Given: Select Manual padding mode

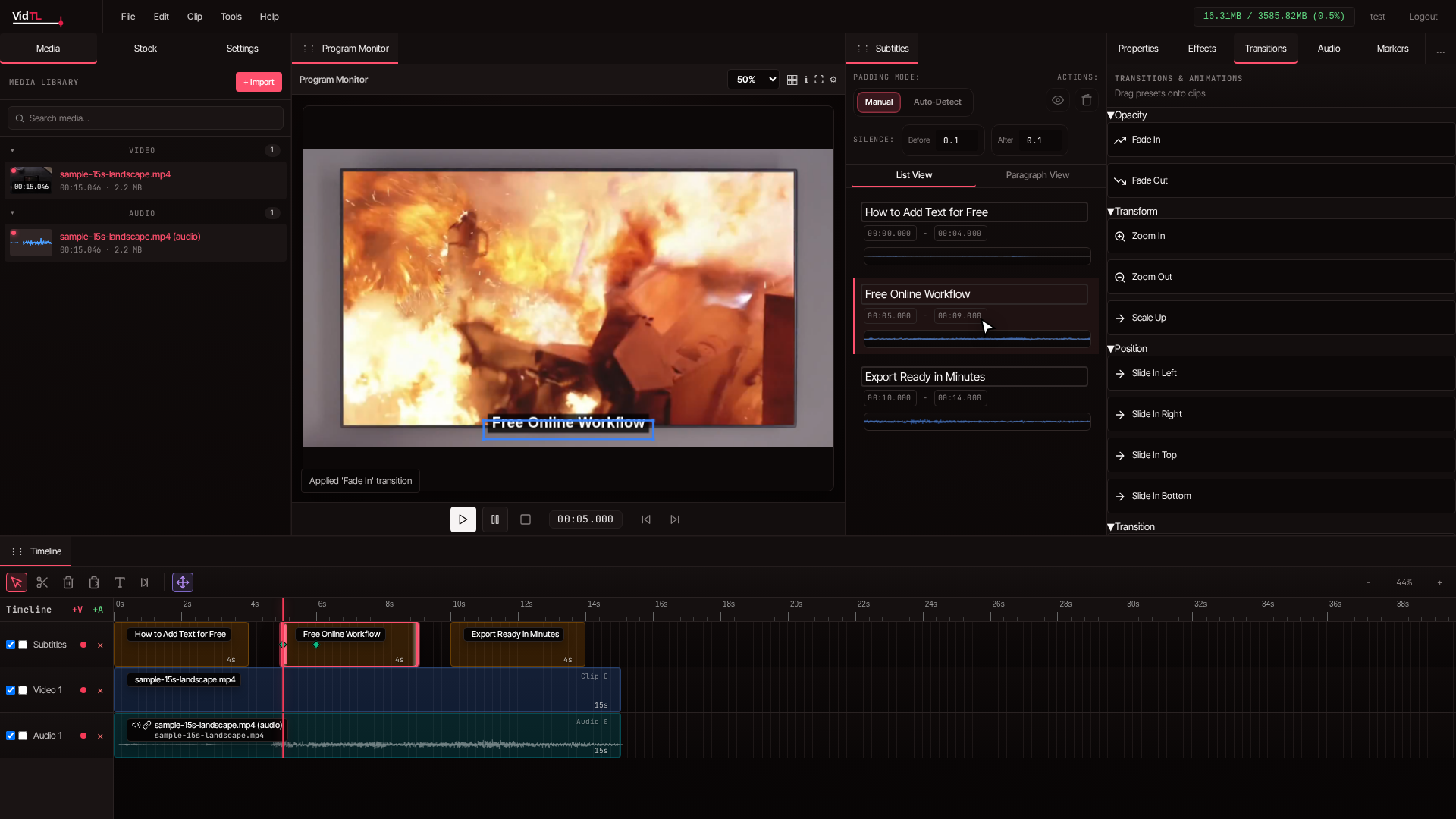Looking at the screenshot, I should tap(879, 102).
